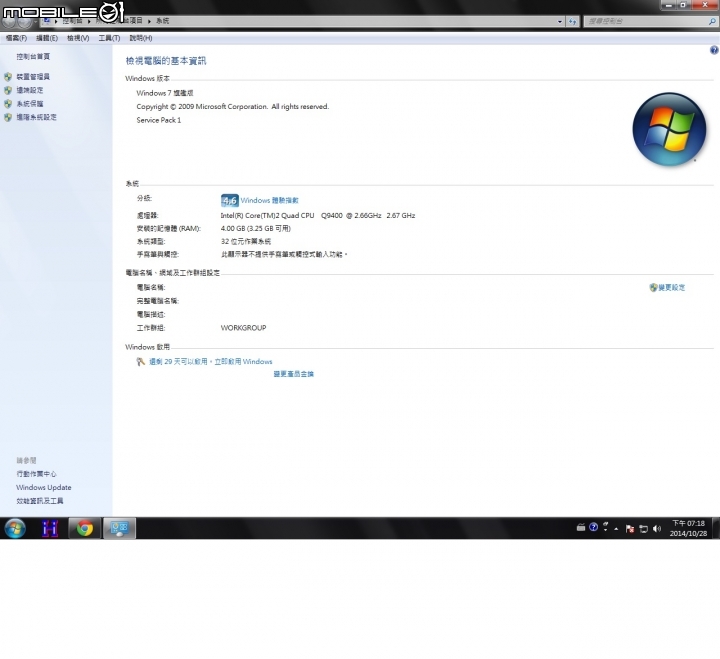Click the Show Desktop strip
Screen dimensions: 720x659
716,528
